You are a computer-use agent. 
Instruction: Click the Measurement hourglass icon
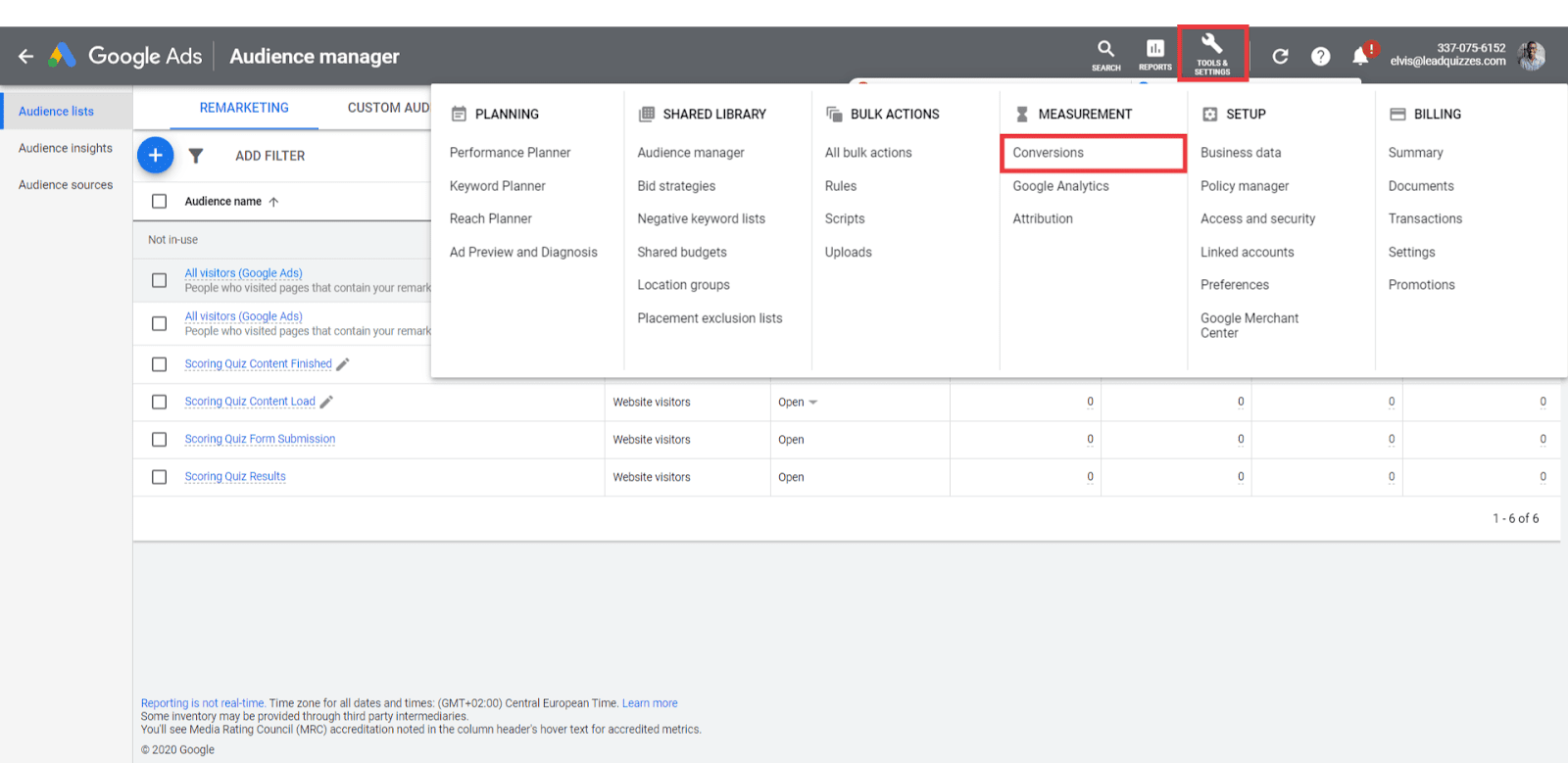pos(1022,114)
